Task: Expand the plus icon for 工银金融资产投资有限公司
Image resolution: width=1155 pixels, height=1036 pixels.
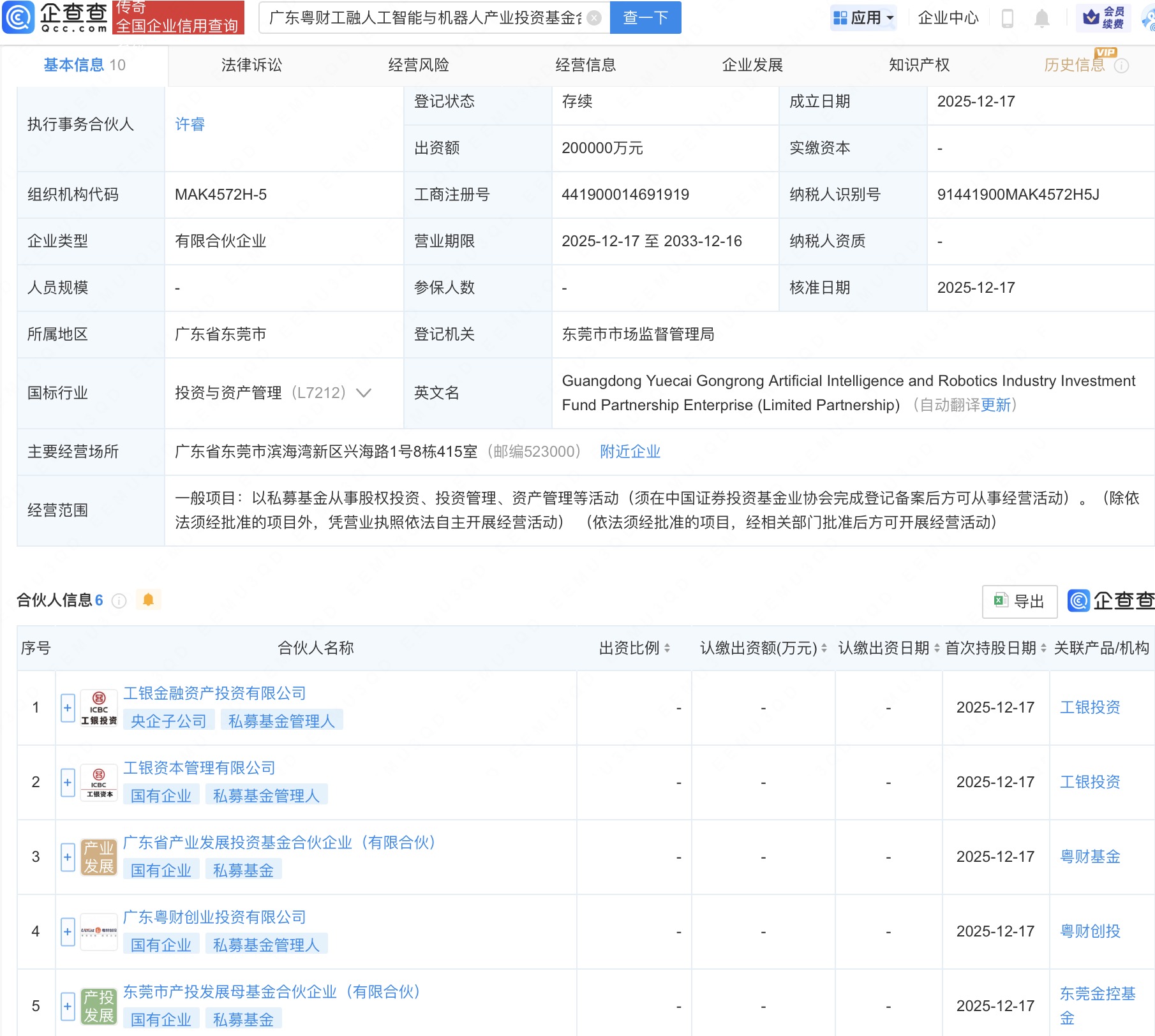Action: pos(67,707)
